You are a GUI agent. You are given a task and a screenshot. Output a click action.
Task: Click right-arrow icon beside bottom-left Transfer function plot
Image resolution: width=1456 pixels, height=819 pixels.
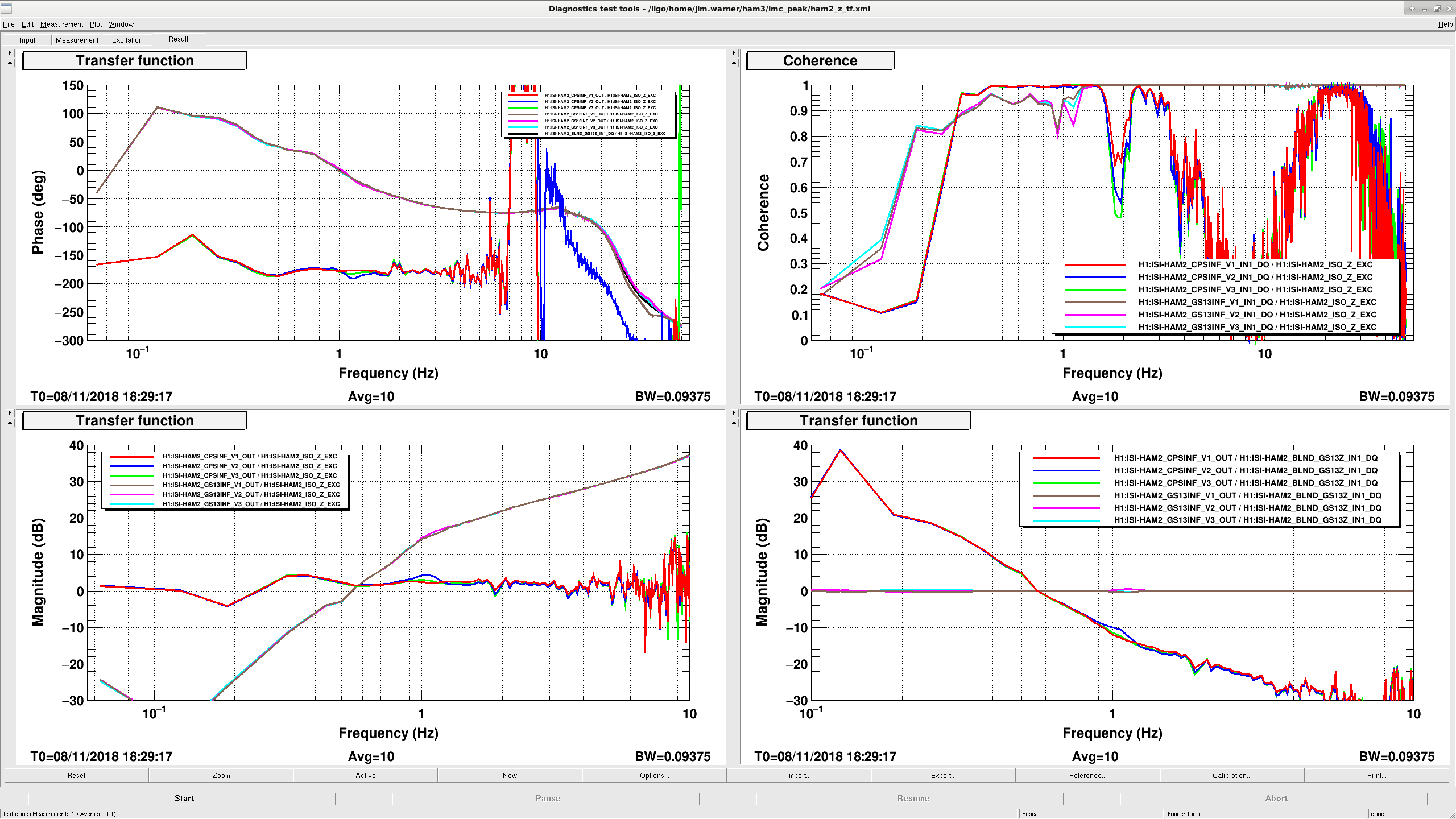[x=10, y=413]
